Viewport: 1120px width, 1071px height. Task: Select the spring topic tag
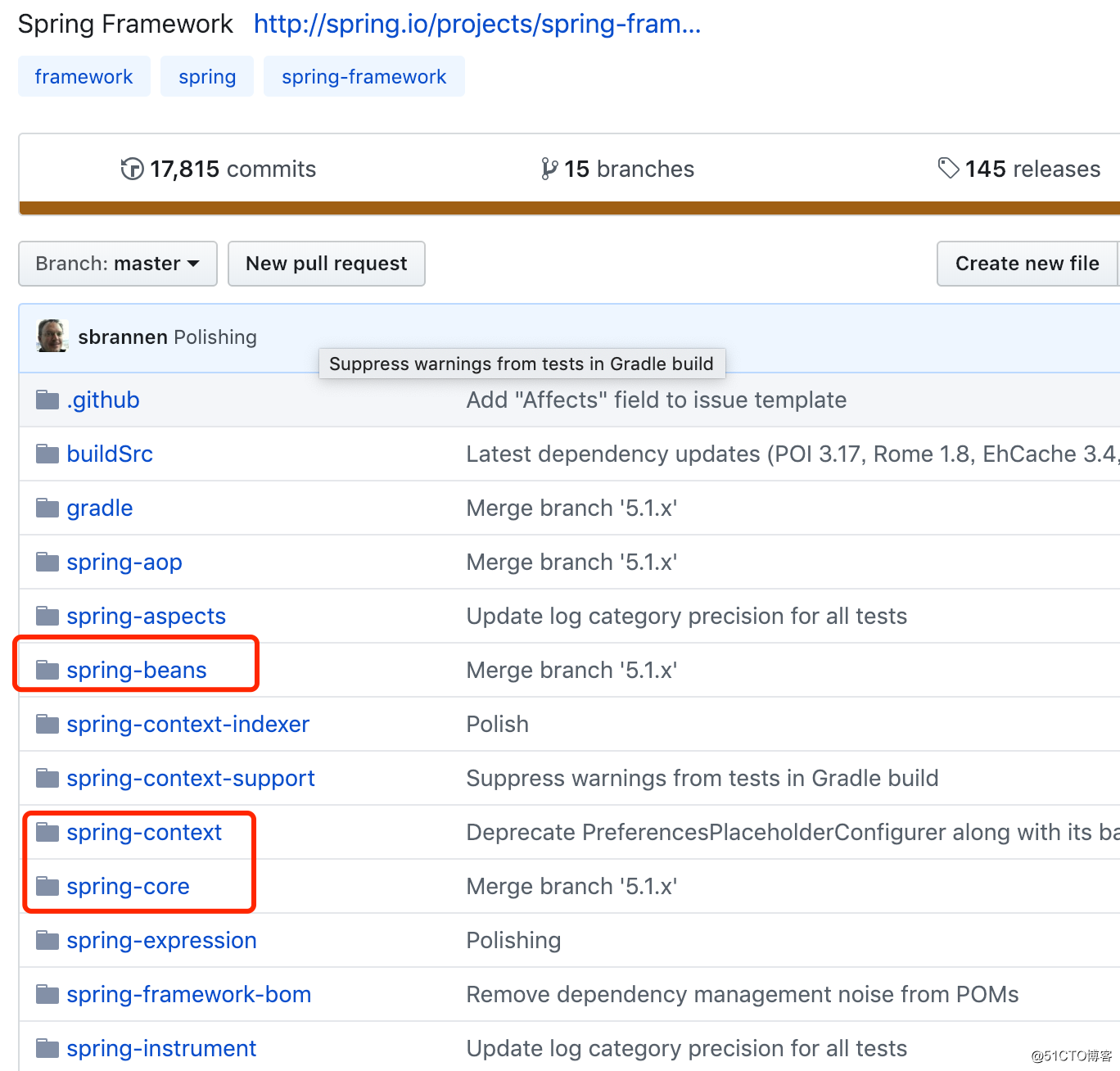(207, 76)
